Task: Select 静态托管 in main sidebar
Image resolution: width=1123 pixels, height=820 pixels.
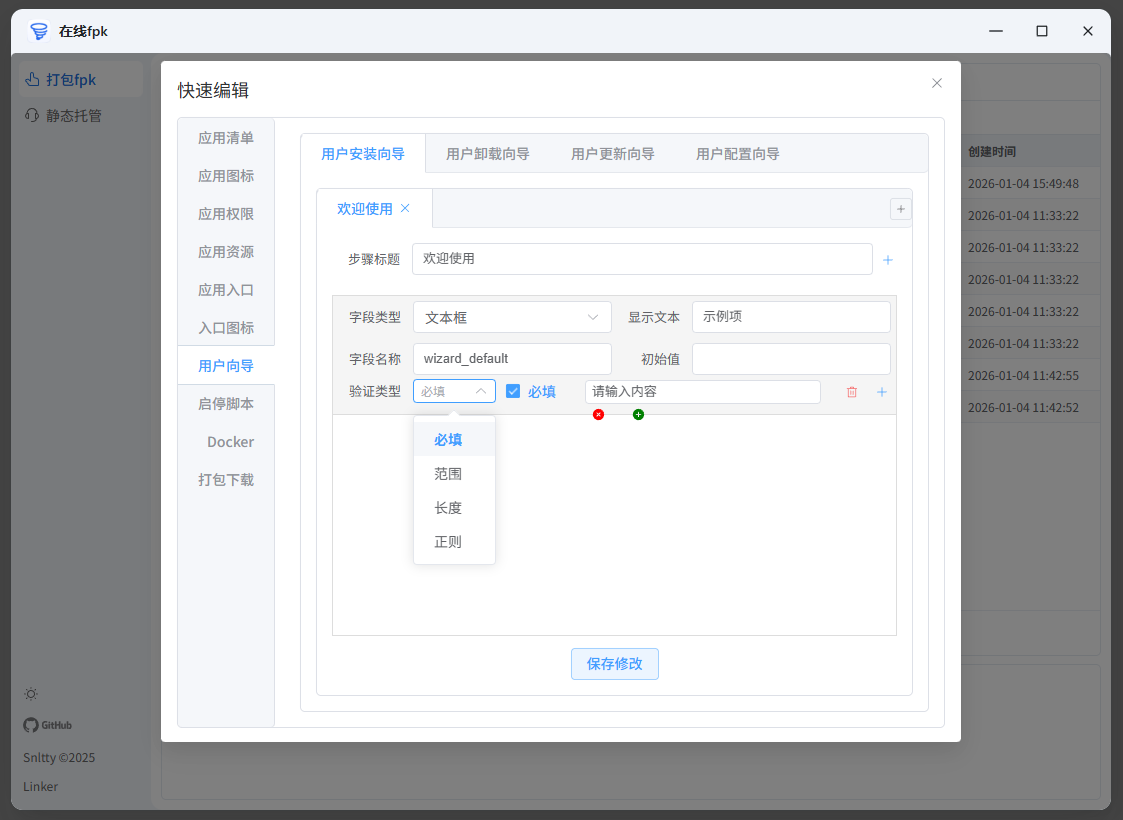Action: pyautogui.click(x=81, y=115)
